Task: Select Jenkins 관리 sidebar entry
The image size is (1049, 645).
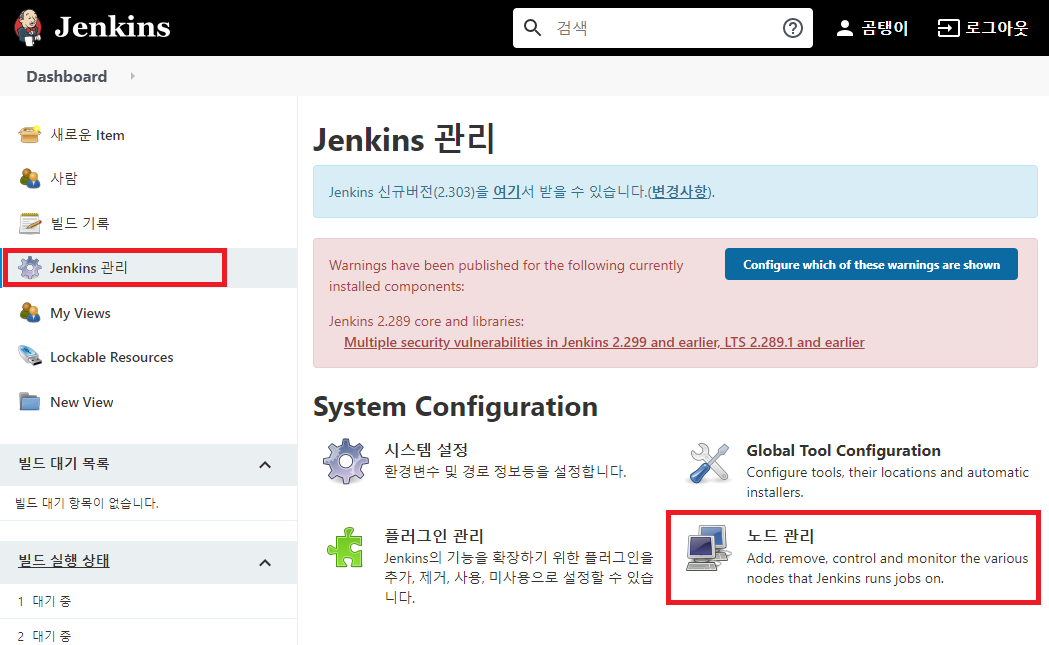Action: 88,268
